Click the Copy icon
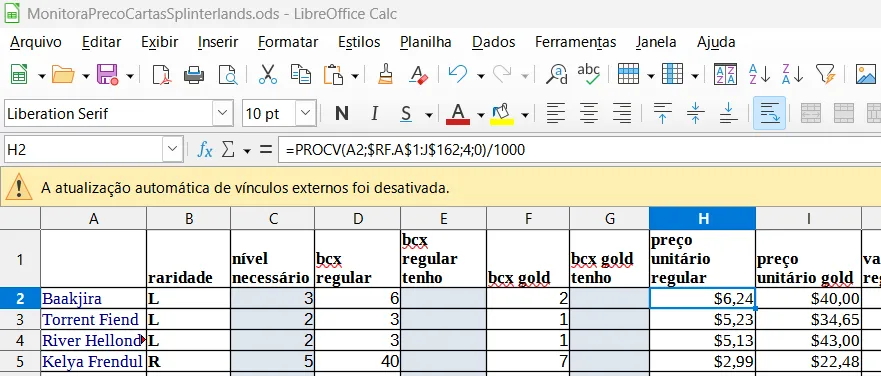 pyautogui.click(x=301, y=74)
